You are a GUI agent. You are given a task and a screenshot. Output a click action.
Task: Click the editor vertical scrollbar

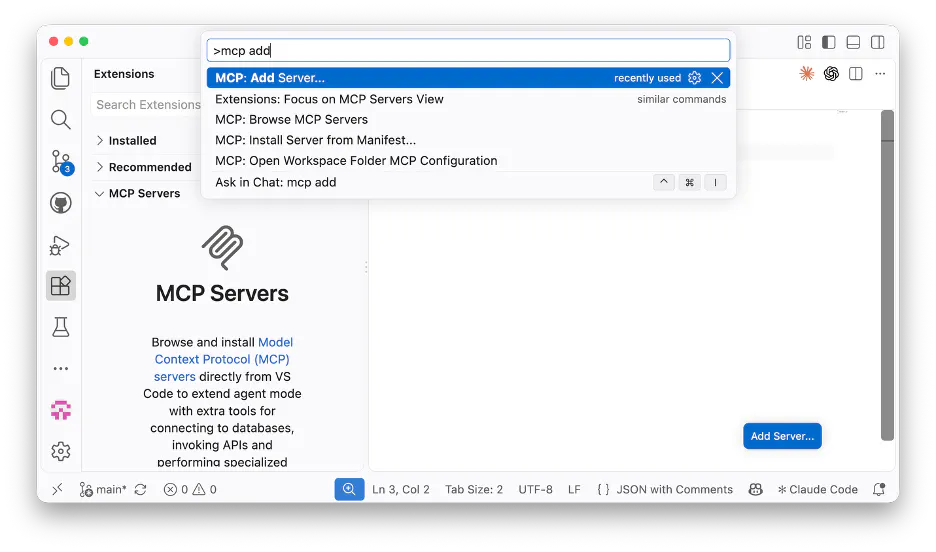[x=887, y=275]
